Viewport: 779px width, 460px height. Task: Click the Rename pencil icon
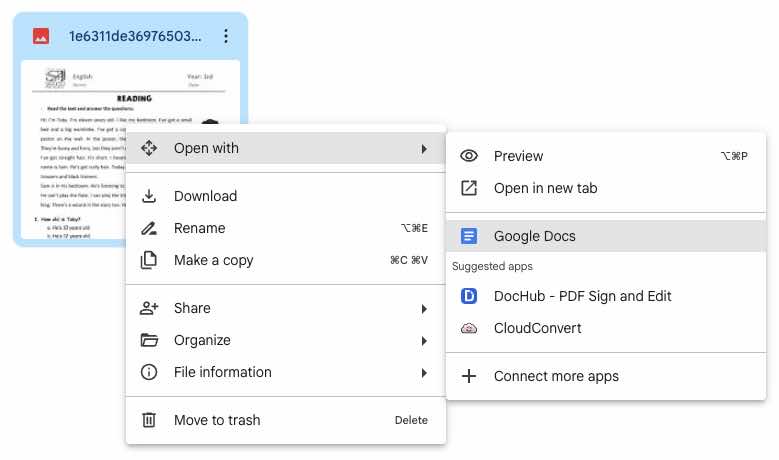coord(149,229)
